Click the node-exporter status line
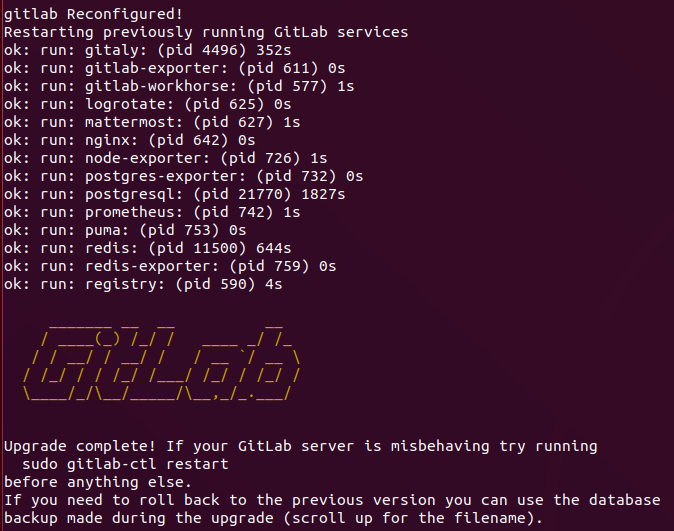 pos(165,159)
